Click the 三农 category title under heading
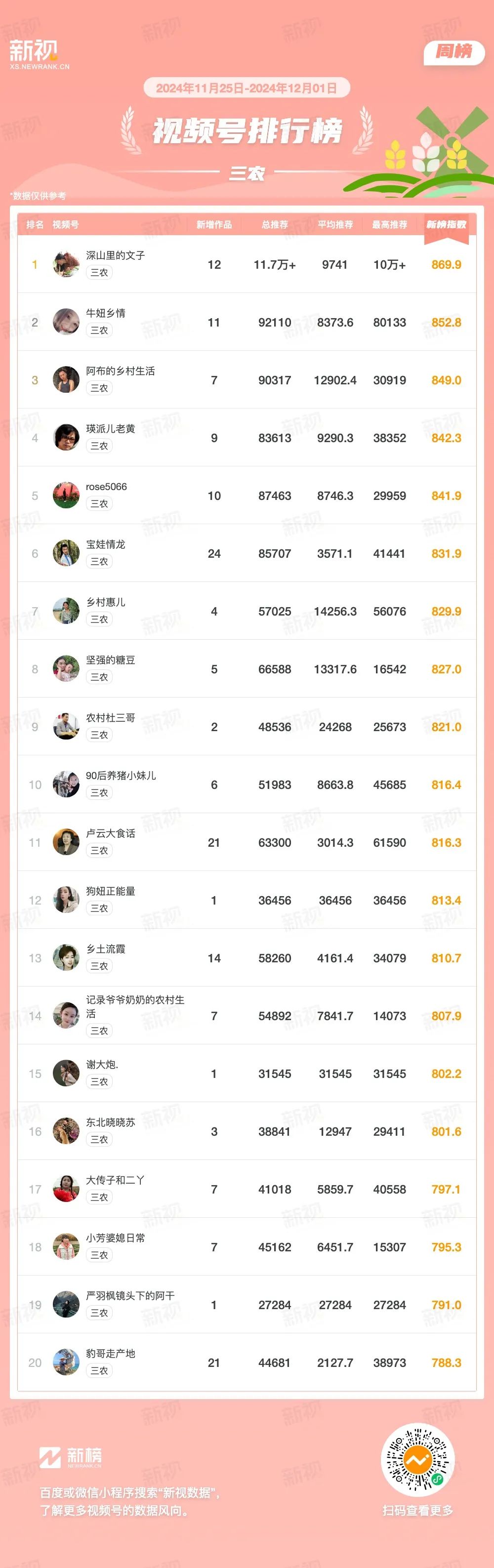The width and height of the screenshot is (494, 1568). tap(247, 173)
